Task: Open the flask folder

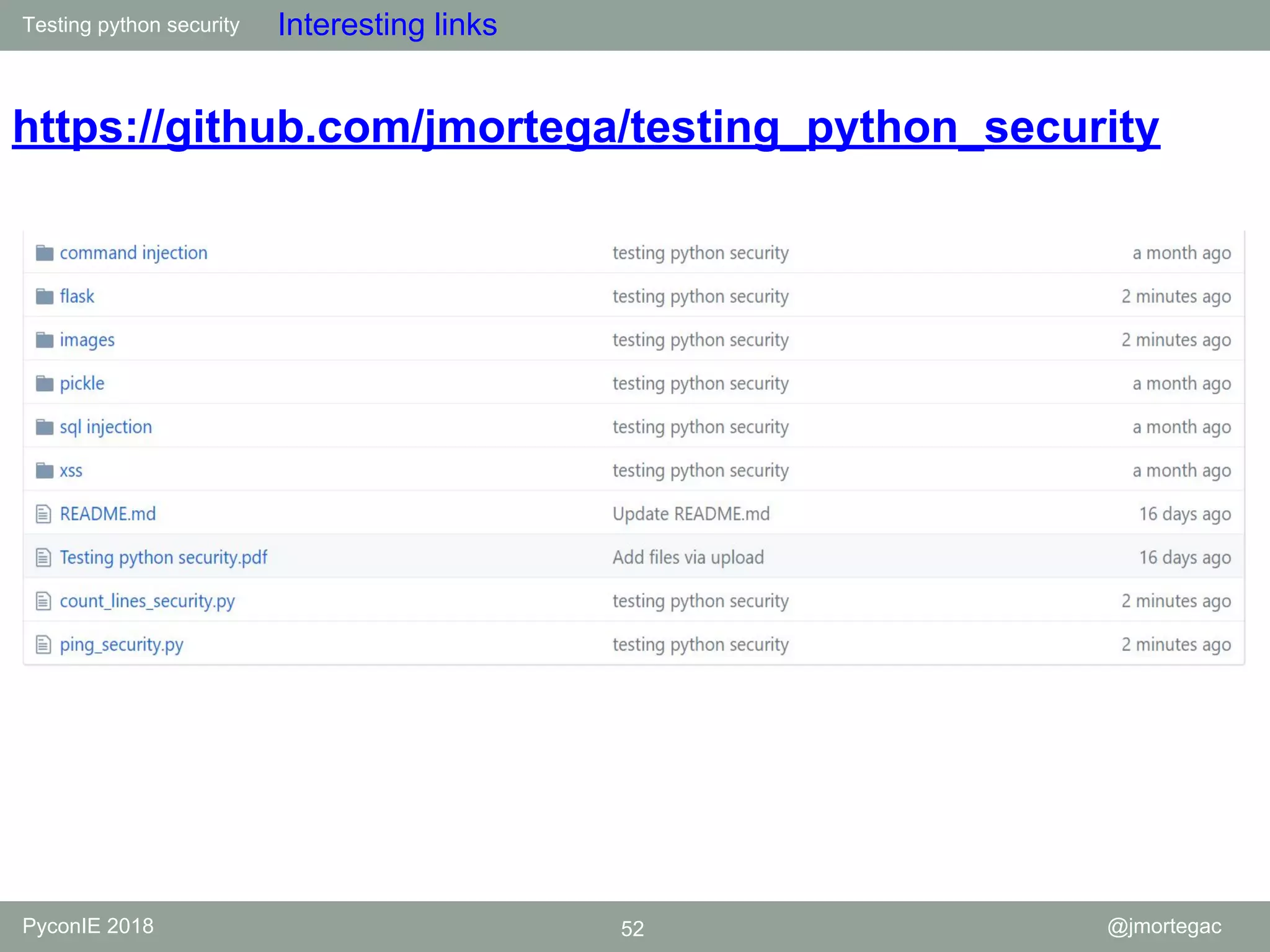Action: [x=77, y=296]
